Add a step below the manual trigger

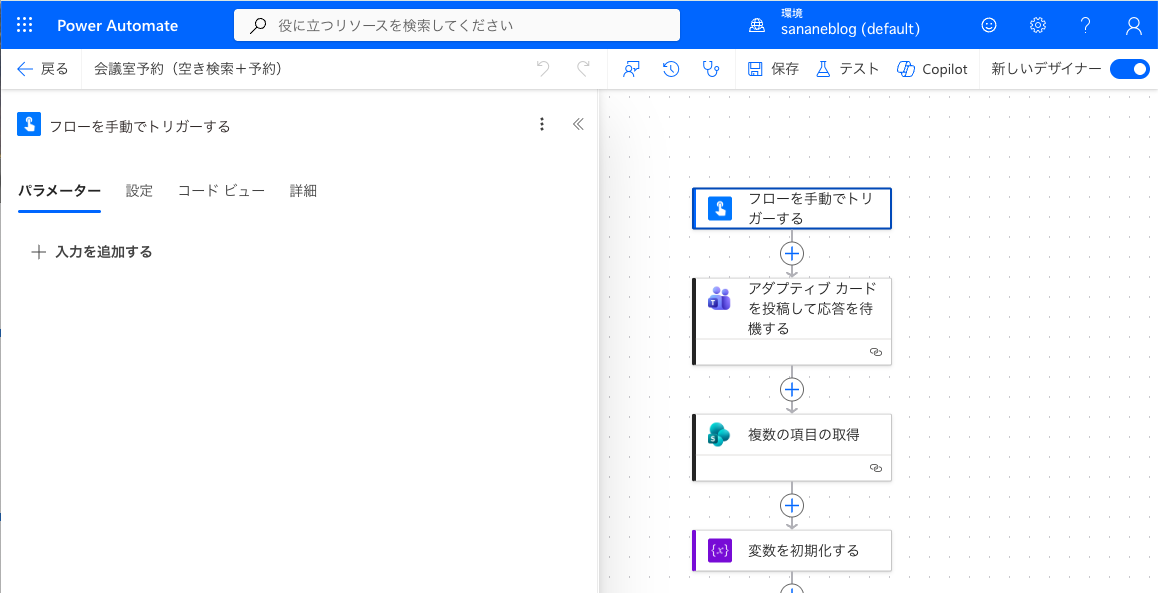tap(792, 253)
